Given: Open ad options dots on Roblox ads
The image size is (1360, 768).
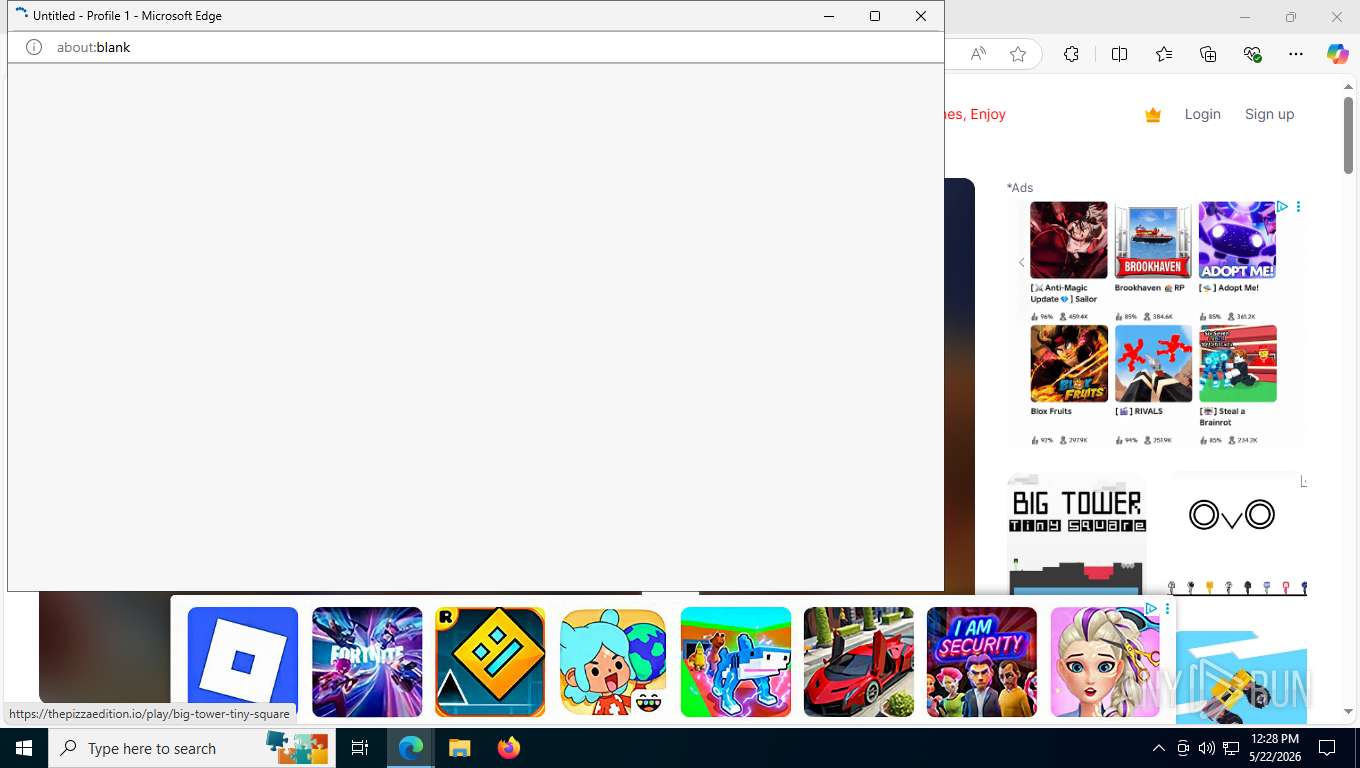Looking at the screenshot, I should (1298, 207).
